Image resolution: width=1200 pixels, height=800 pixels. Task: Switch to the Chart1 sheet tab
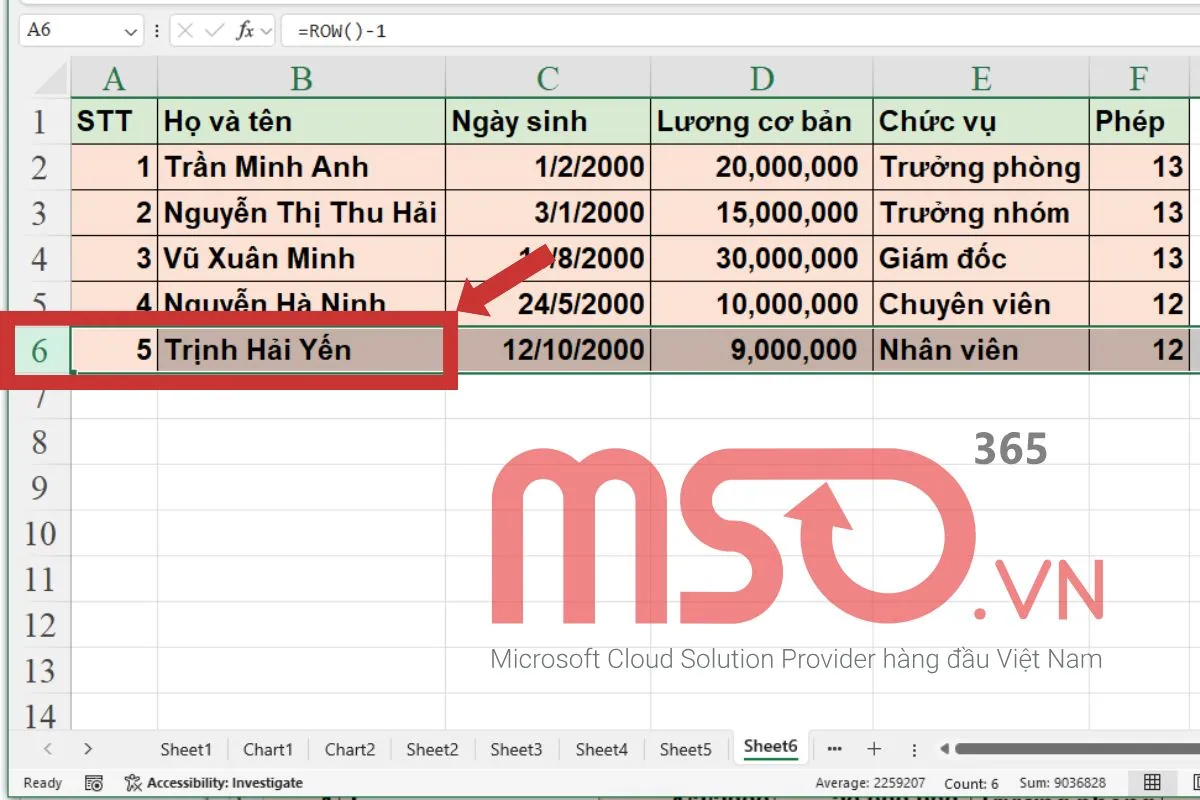point(268,748)
